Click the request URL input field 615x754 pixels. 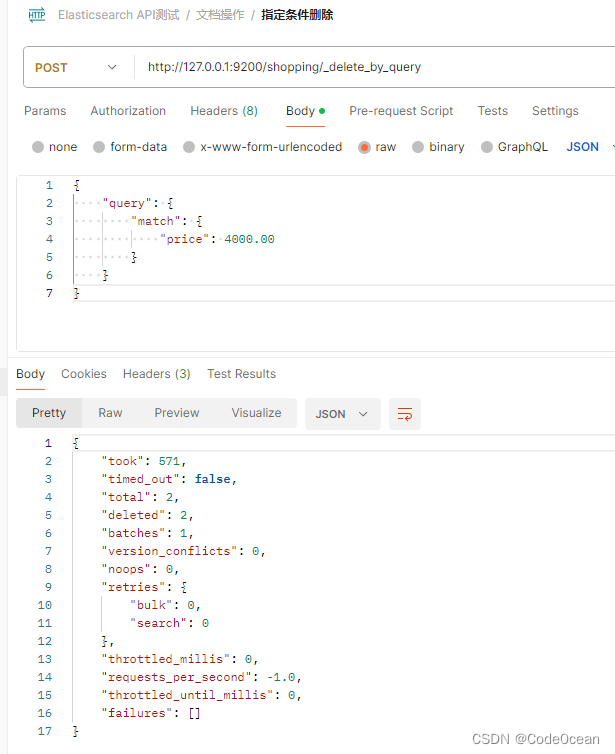click(x=375, y=67)
